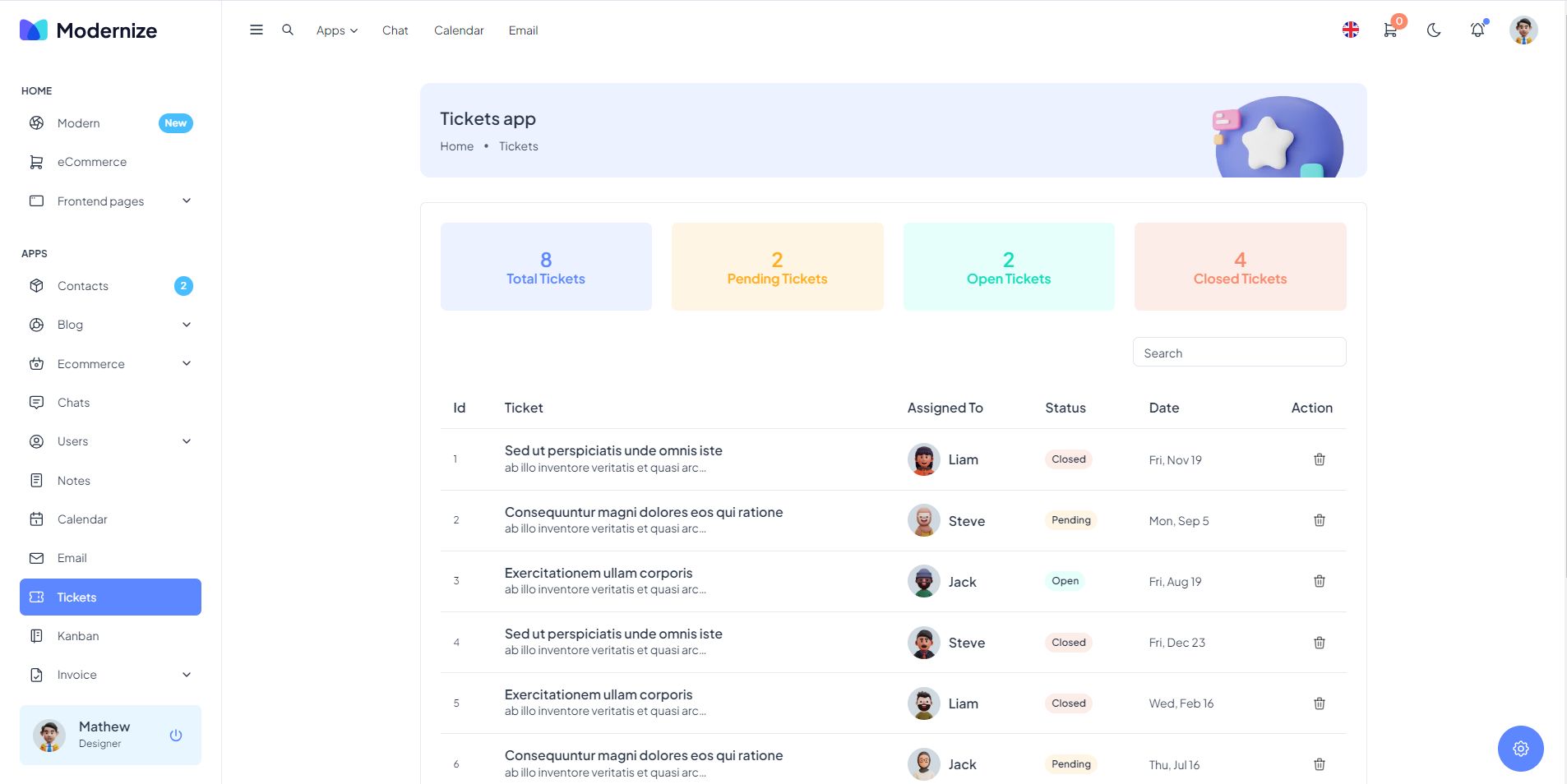Click the Closed status badge for ticket 5

pos(1069,703)
